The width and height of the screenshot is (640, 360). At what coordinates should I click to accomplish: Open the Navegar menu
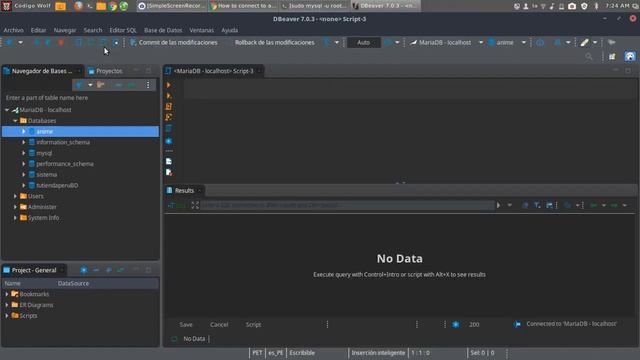[x=65, y=30]
